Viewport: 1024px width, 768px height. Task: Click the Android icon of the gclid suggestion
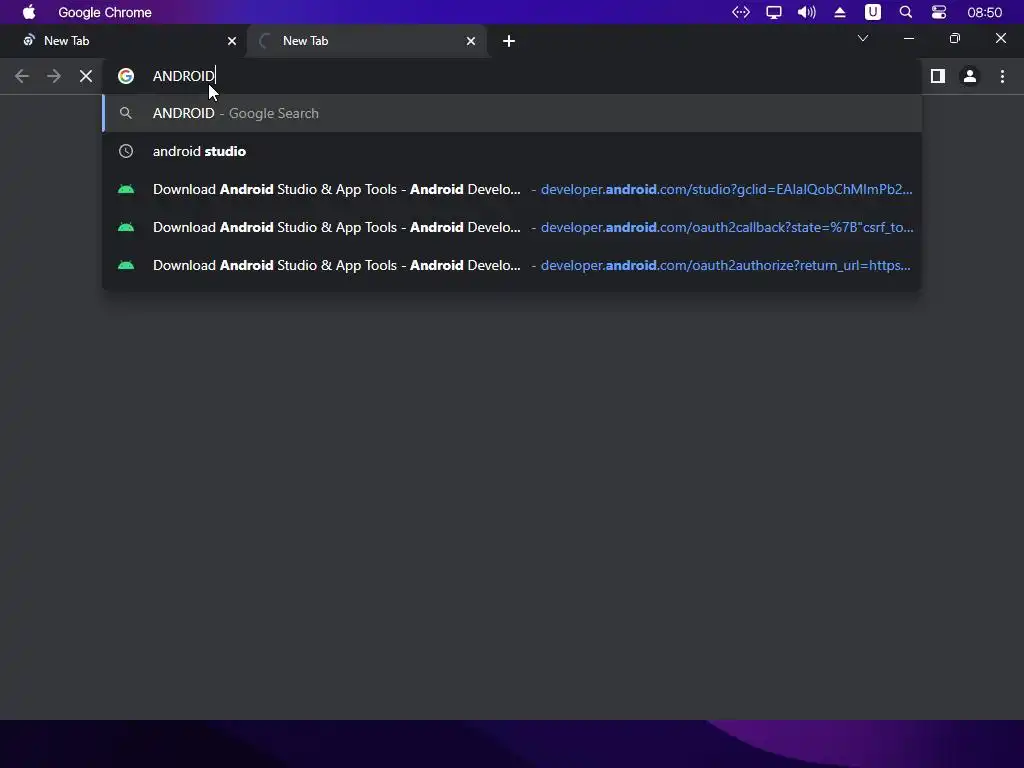[x=126, y=189]
